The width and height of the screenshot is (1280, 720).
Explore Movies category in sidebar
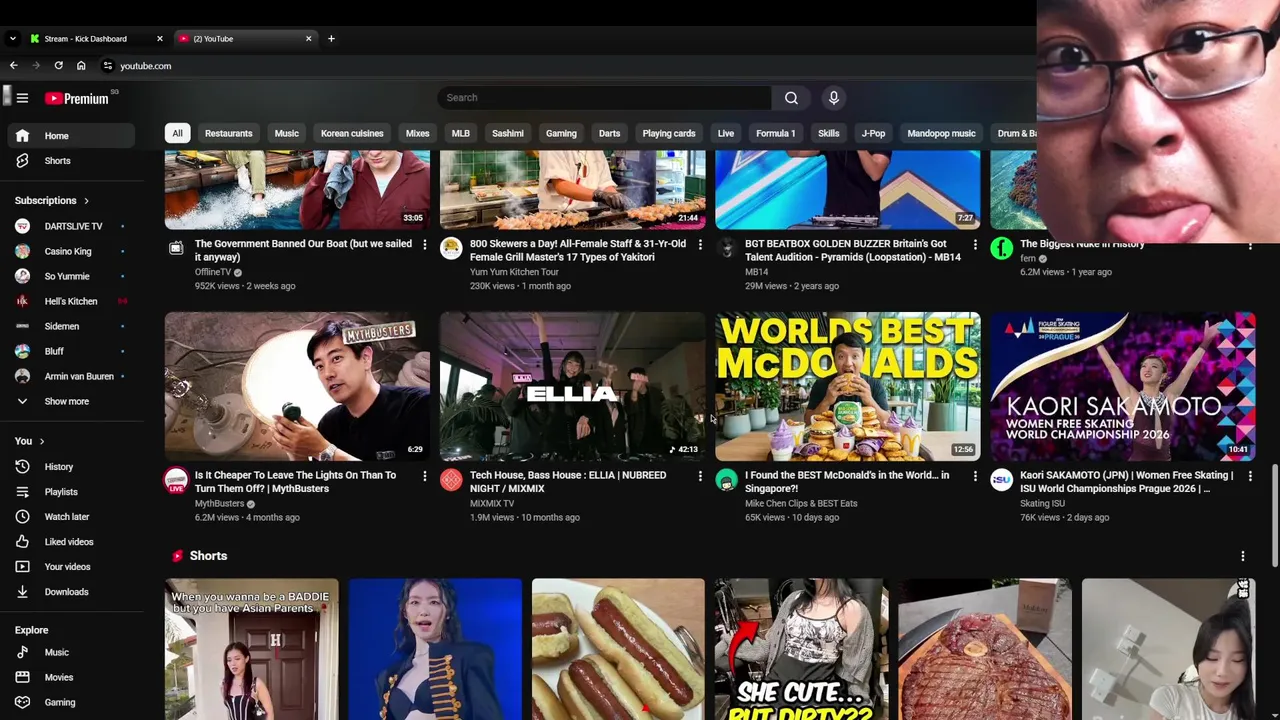tap(70, 677)
